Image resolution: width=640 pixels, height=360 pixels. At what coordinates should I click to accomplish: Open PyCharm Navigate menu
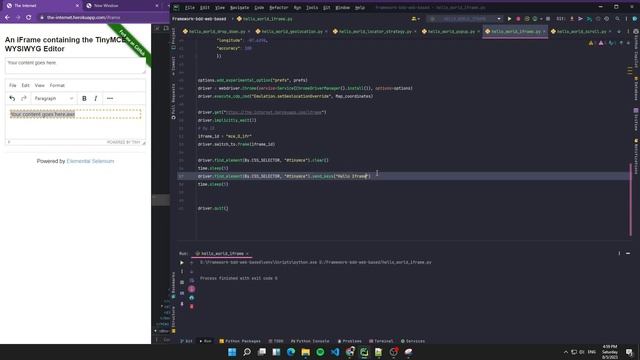tap(239, 7)
